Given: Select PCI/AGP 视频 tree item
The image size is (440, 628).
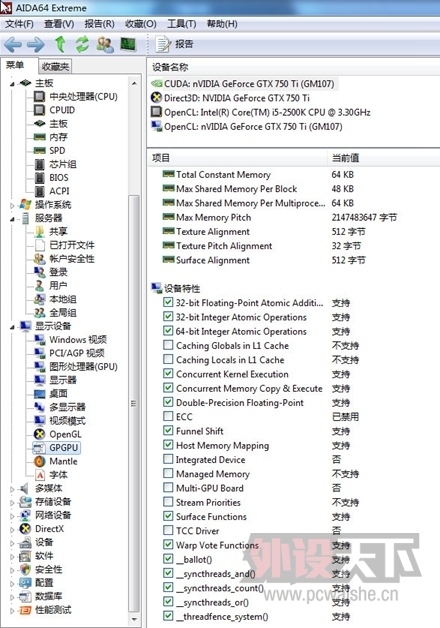Looking at the screenshot, I should pyautogui.click(x=77, y=353).
